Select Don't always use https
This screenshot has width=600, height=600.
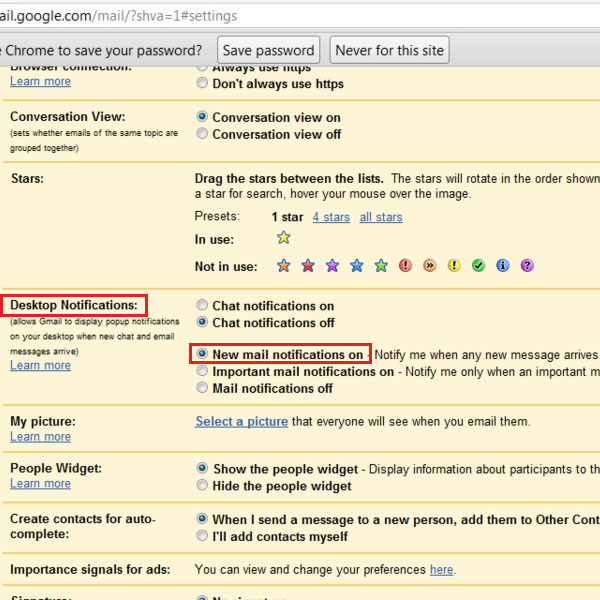coord(202,83)
